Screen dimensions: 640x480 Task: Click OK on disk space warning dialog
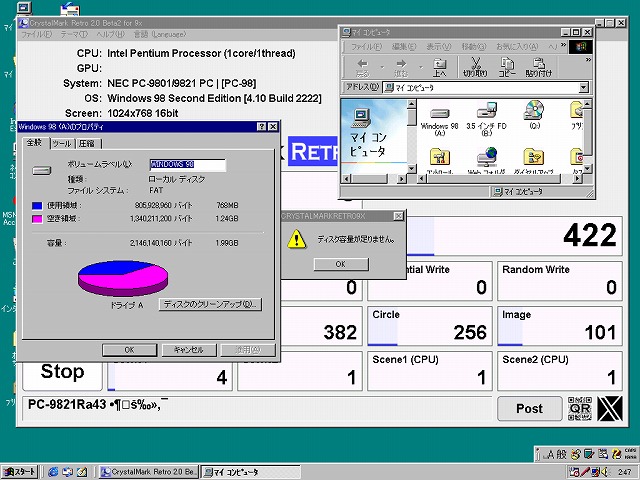coord(341,264)
